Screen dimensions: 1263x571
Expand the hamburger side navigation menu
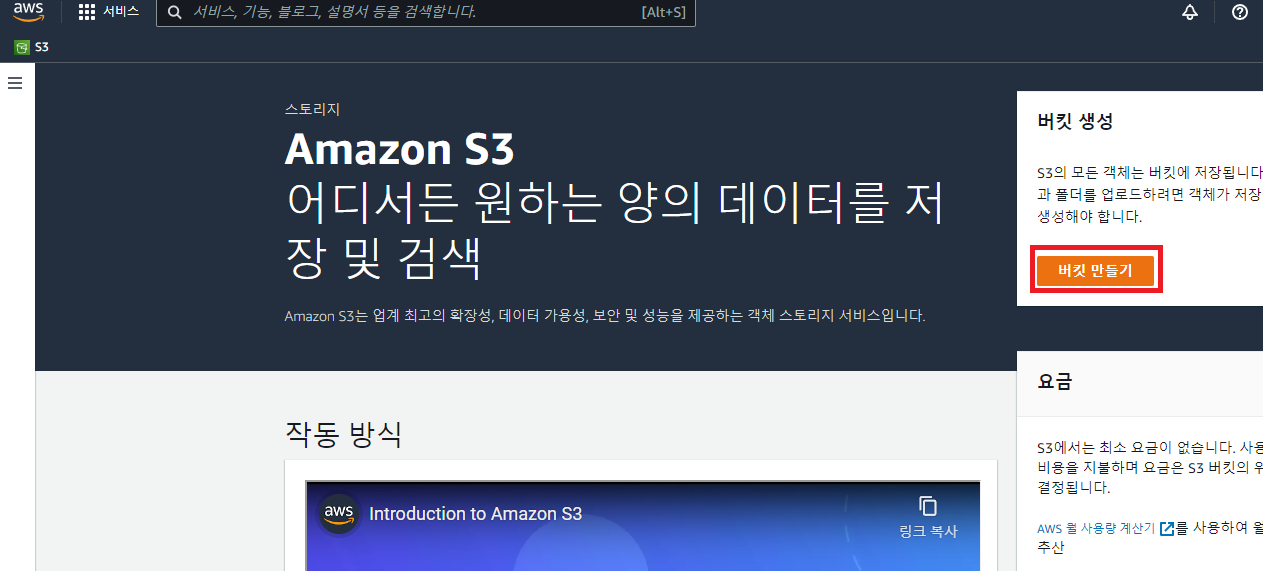click(x=15, y=83)
